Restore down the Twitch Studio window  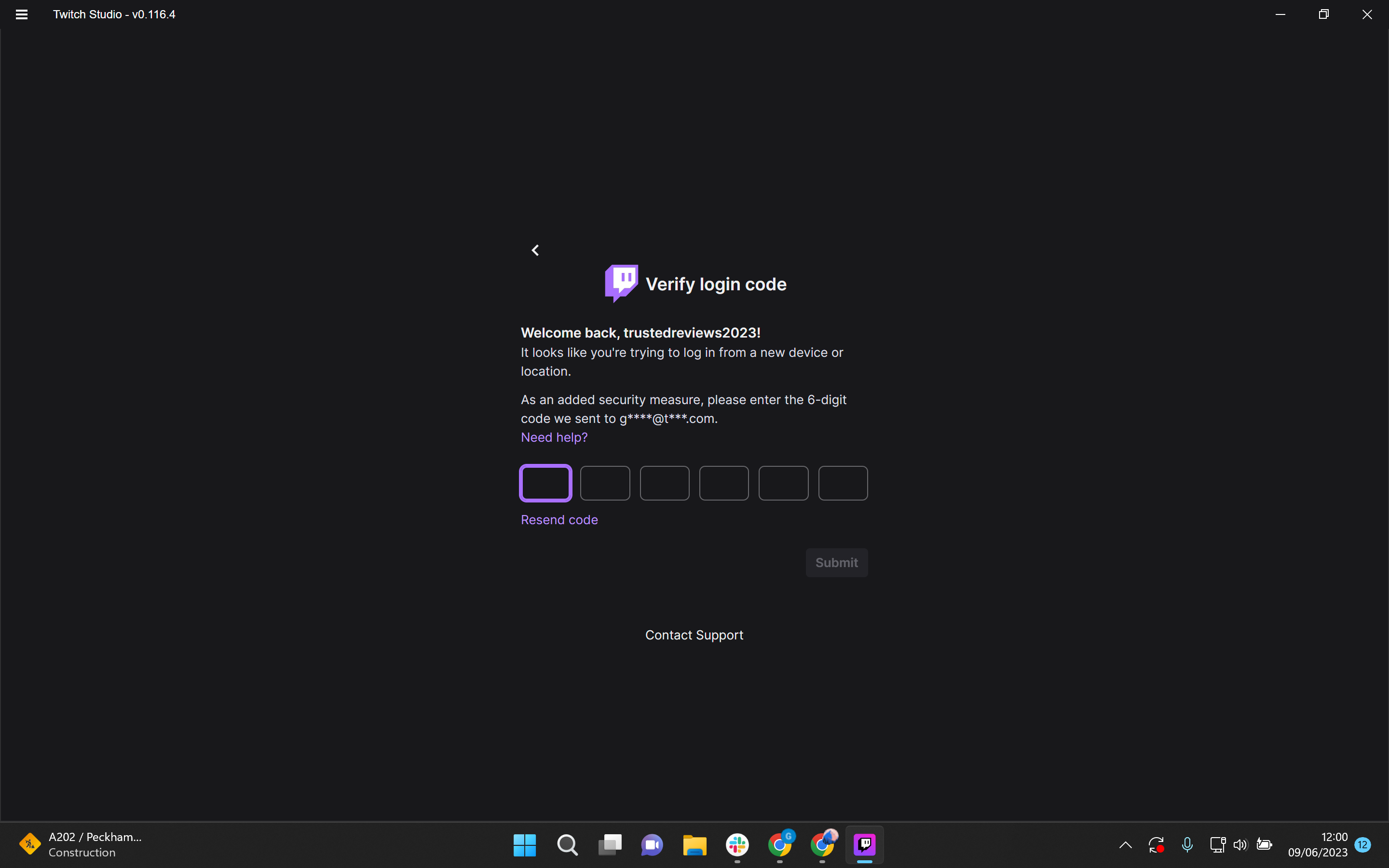click(x=1323, y=14)
